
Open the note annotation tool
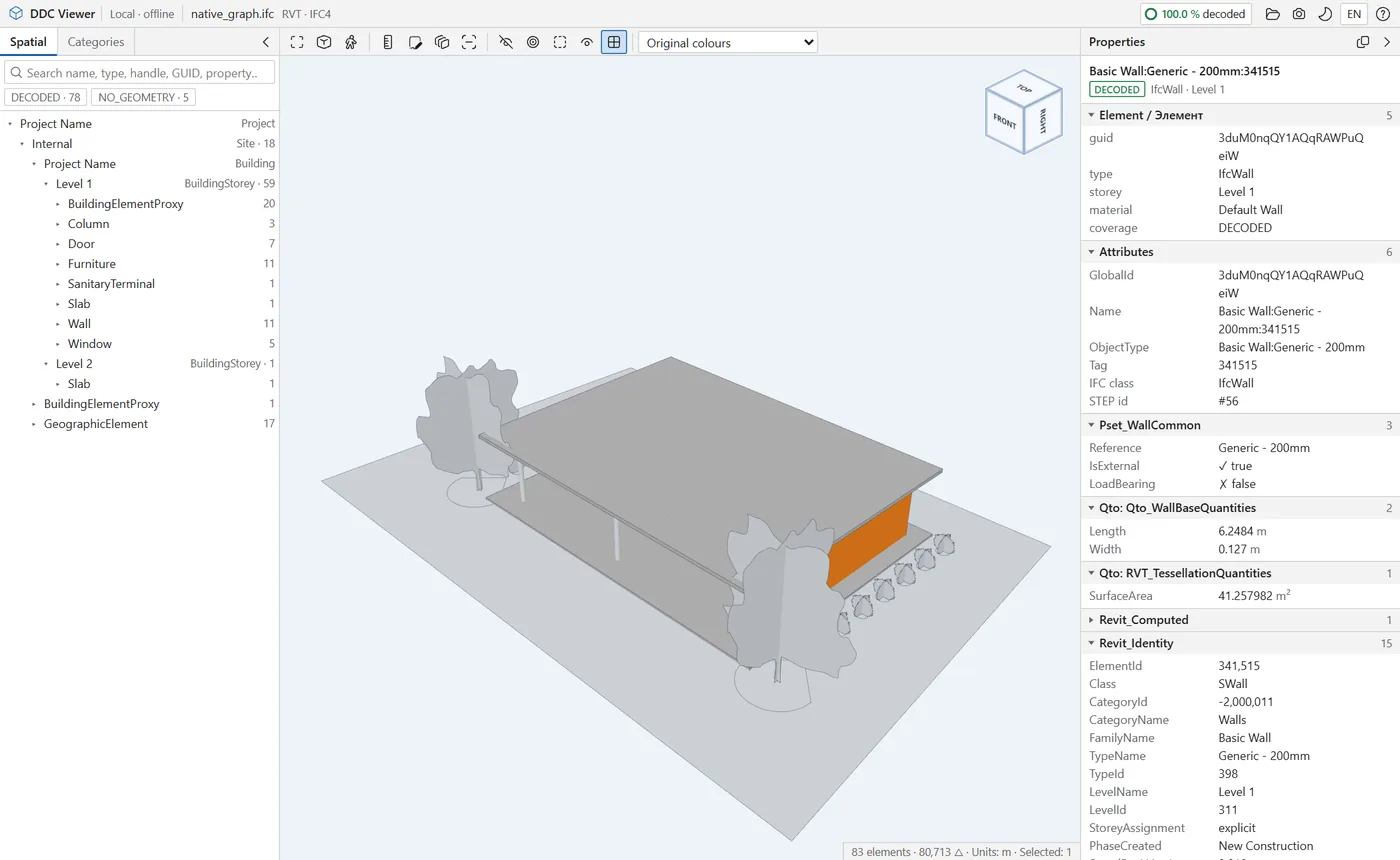pyautogui.click(x=415, y=42)
